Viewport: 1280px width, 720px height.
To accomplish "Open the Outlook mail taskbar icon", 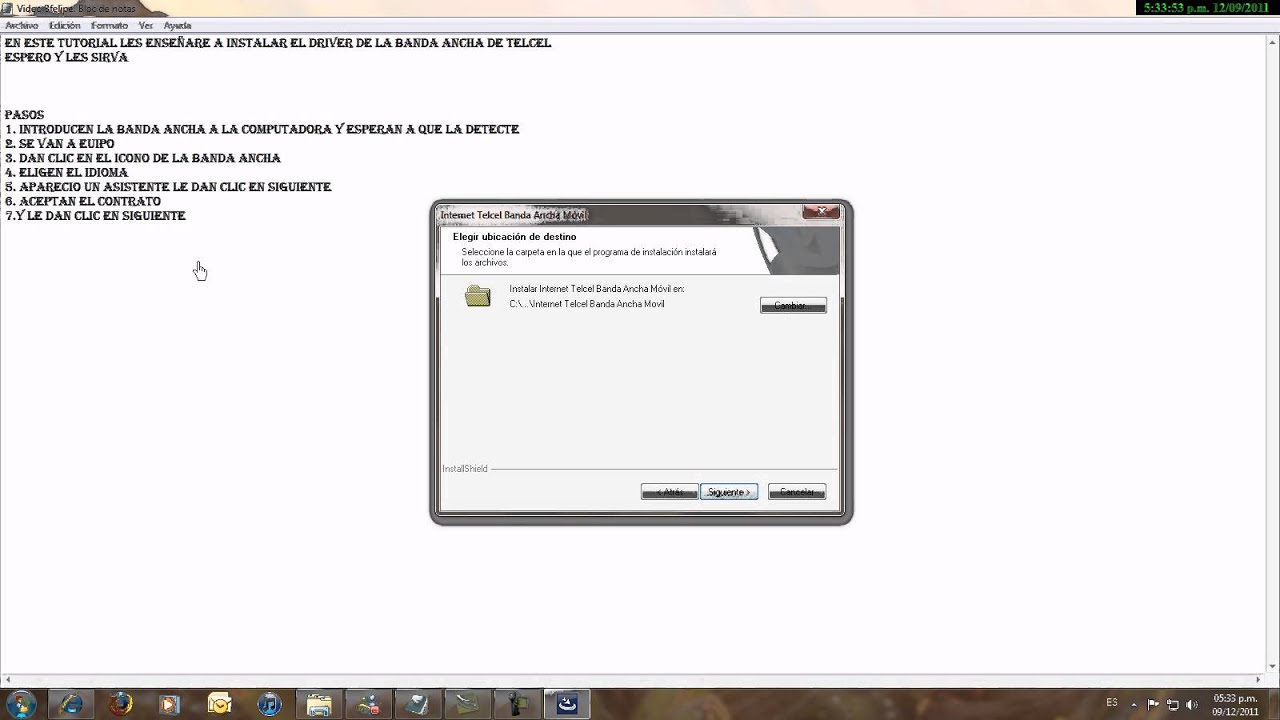I will [219, 704].
